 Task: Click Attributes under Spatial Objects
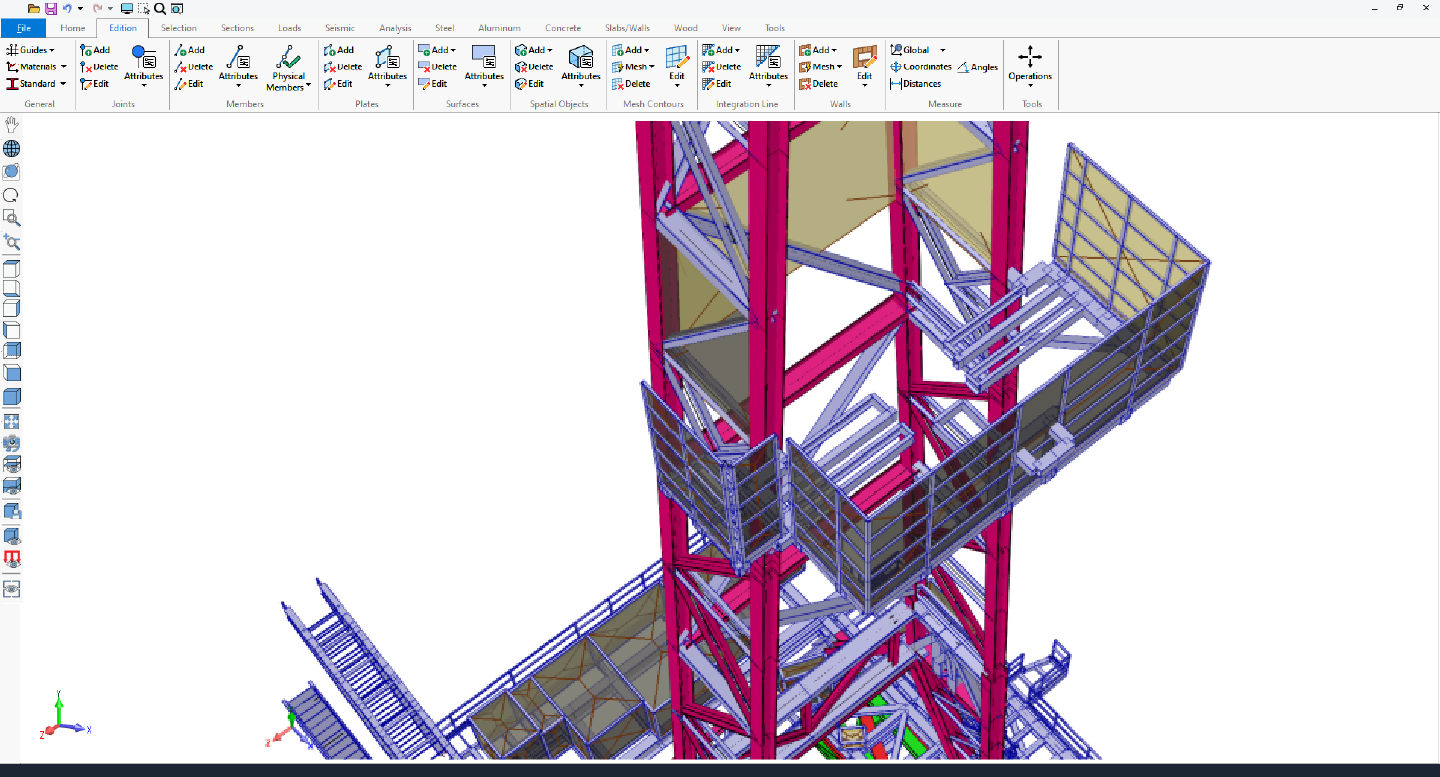[580, 67]
